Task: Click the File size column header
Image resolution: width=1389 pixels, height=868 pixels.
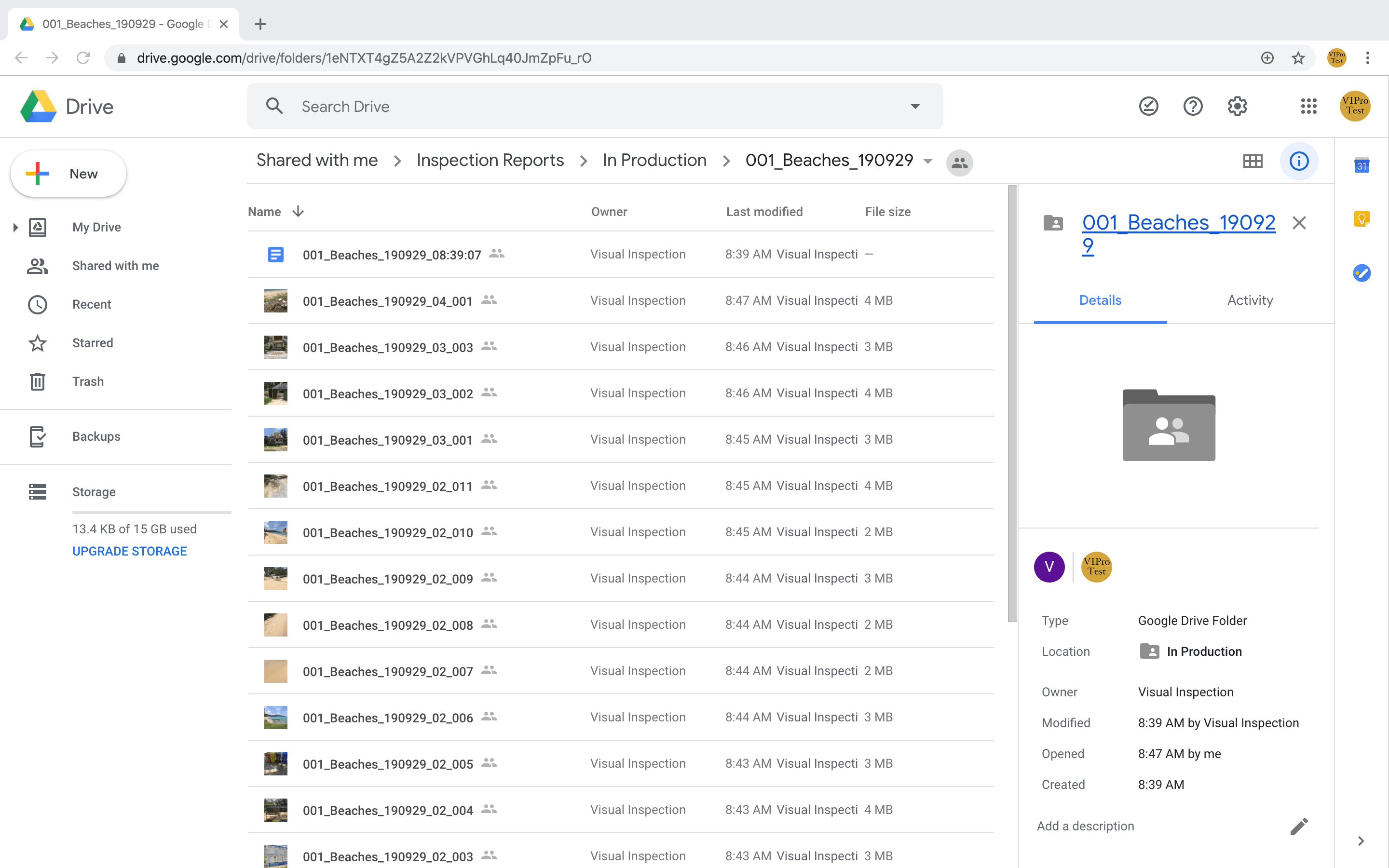Action: point(887,212)
